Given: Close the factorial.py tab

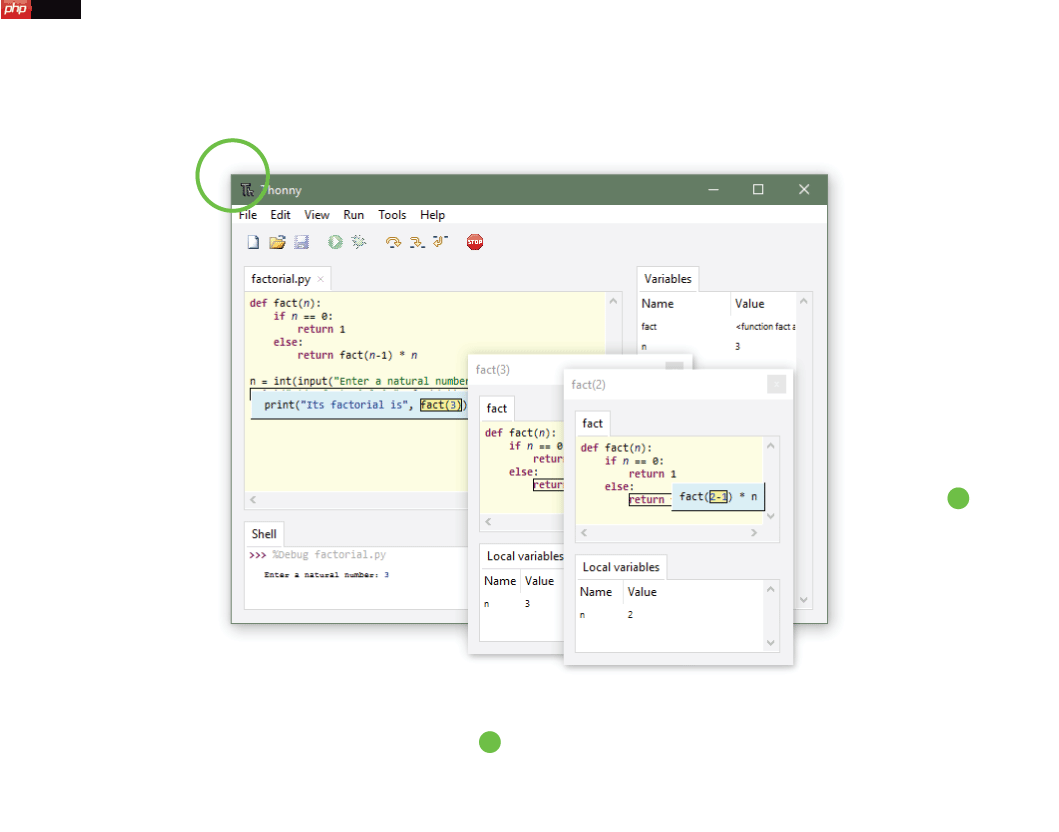Looking at the screenshot, I should (321, 279).
